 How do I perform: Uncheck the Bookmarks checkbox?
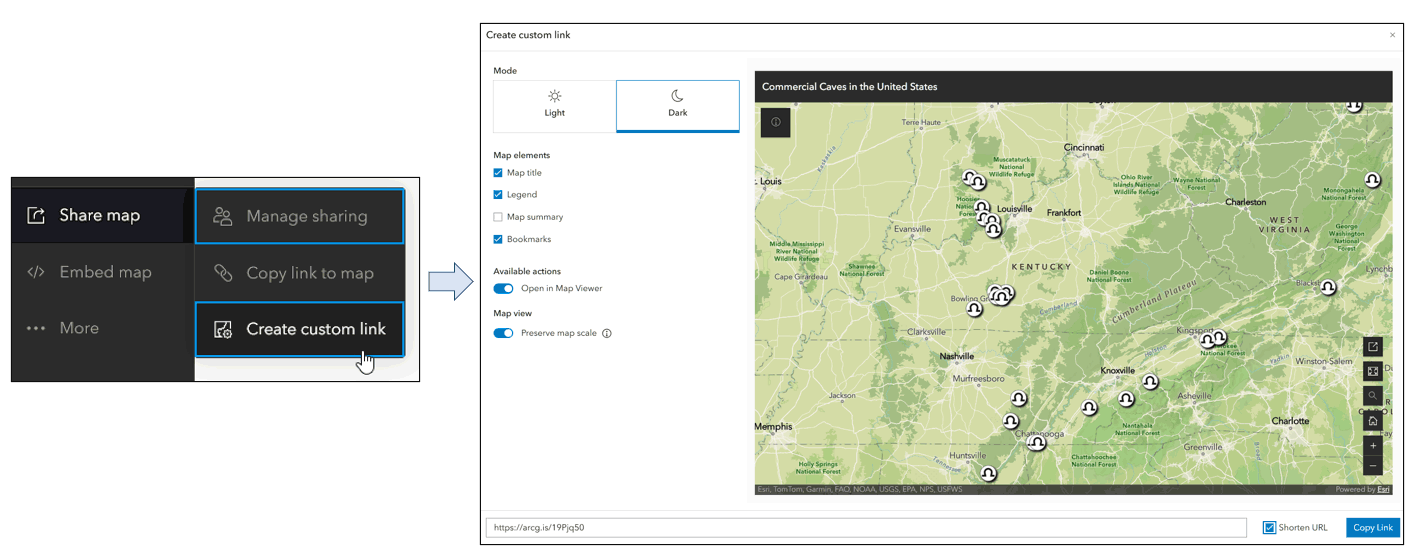point(498,239)
